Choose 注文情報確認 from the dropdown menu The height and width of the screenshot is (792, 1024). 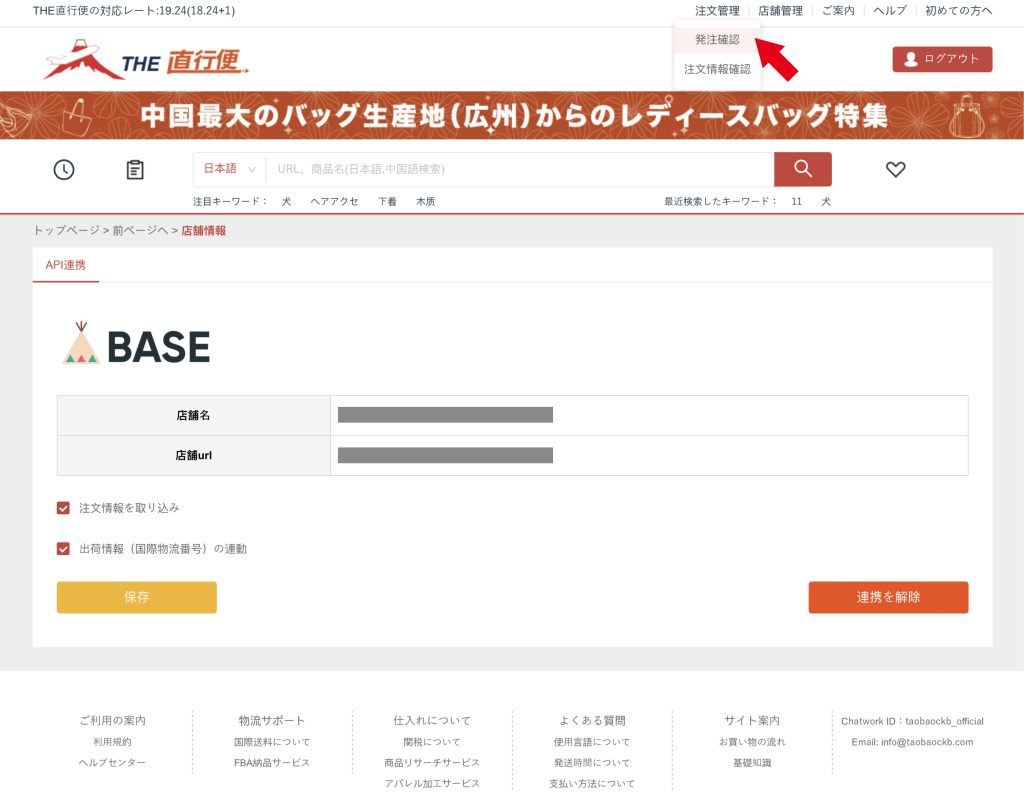tap(717, 69)
